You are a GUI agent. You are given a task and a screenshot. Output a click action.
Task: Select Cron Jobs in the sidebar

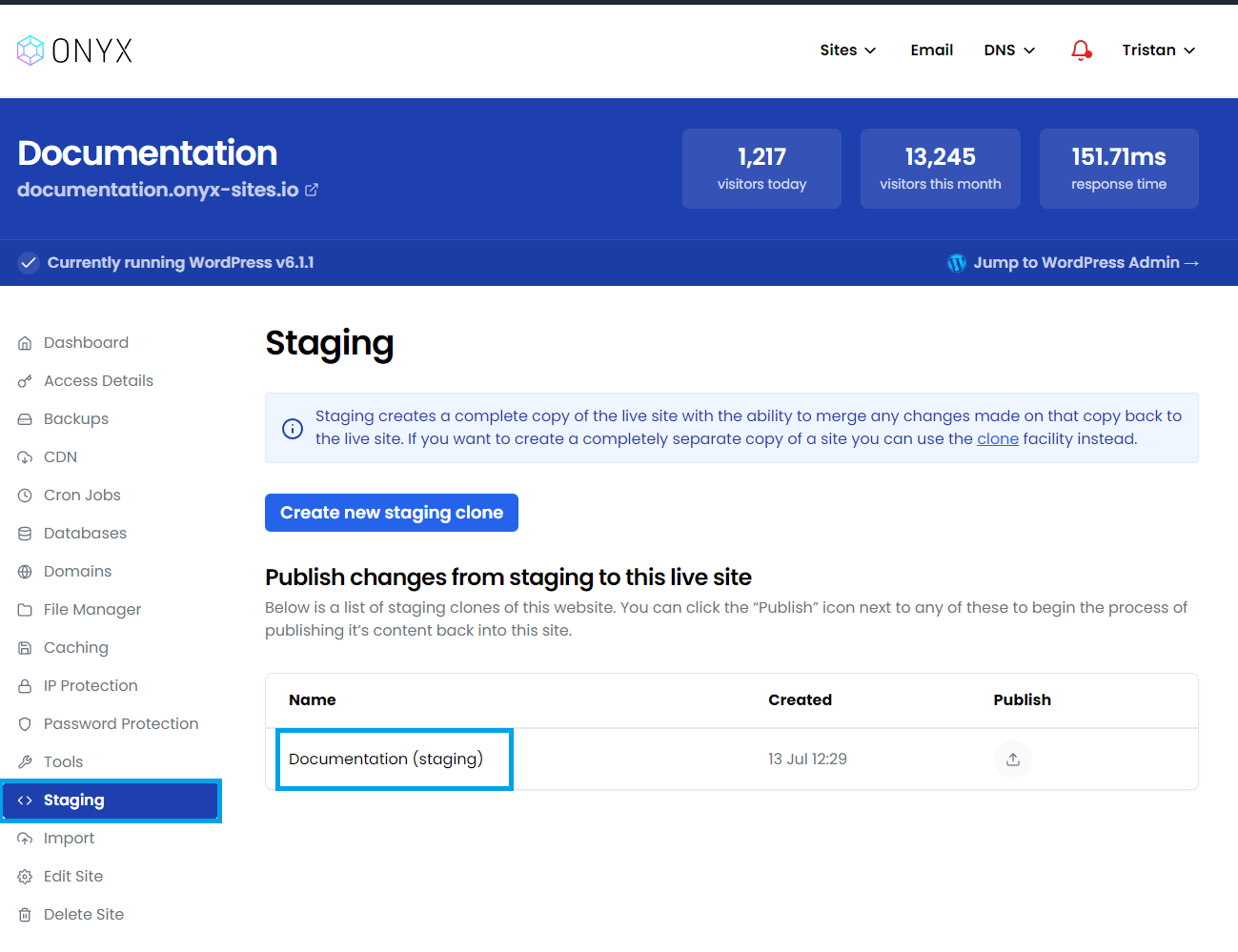tap(82, 495)
